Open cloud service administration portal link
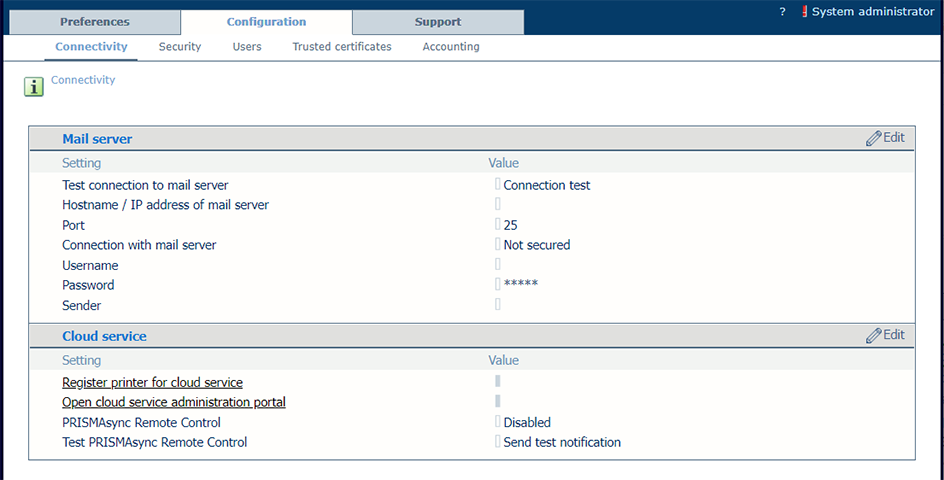 (x=174, y=402)
